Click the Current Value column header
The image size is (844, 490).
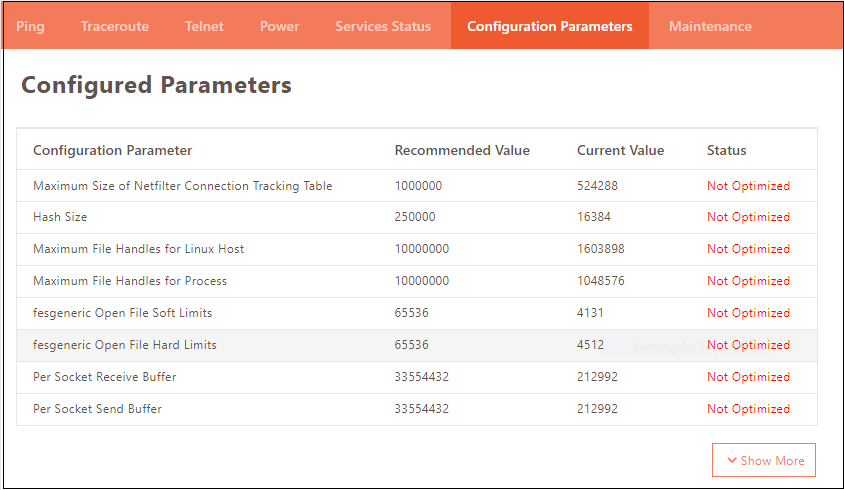(x=620, y=150)
